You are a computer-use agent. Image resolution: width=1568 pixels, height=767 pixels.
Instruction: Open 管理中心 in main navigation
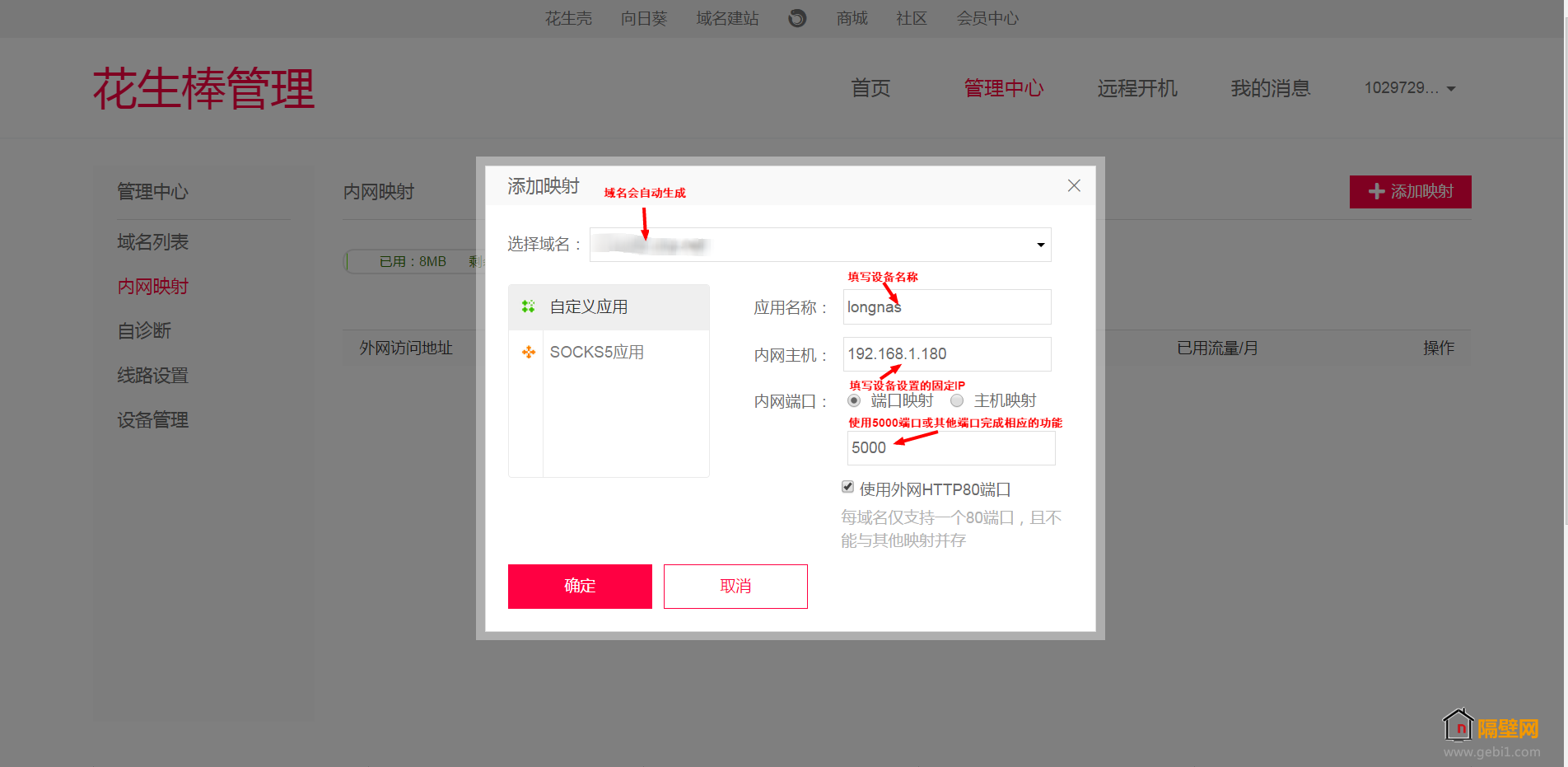1004,88
